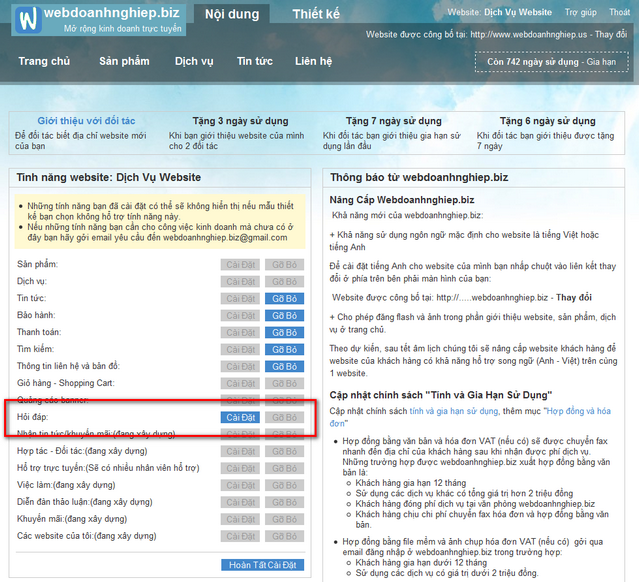Click Tính năng website panel title
Screen dimensions: 639x582
(109, 177)
